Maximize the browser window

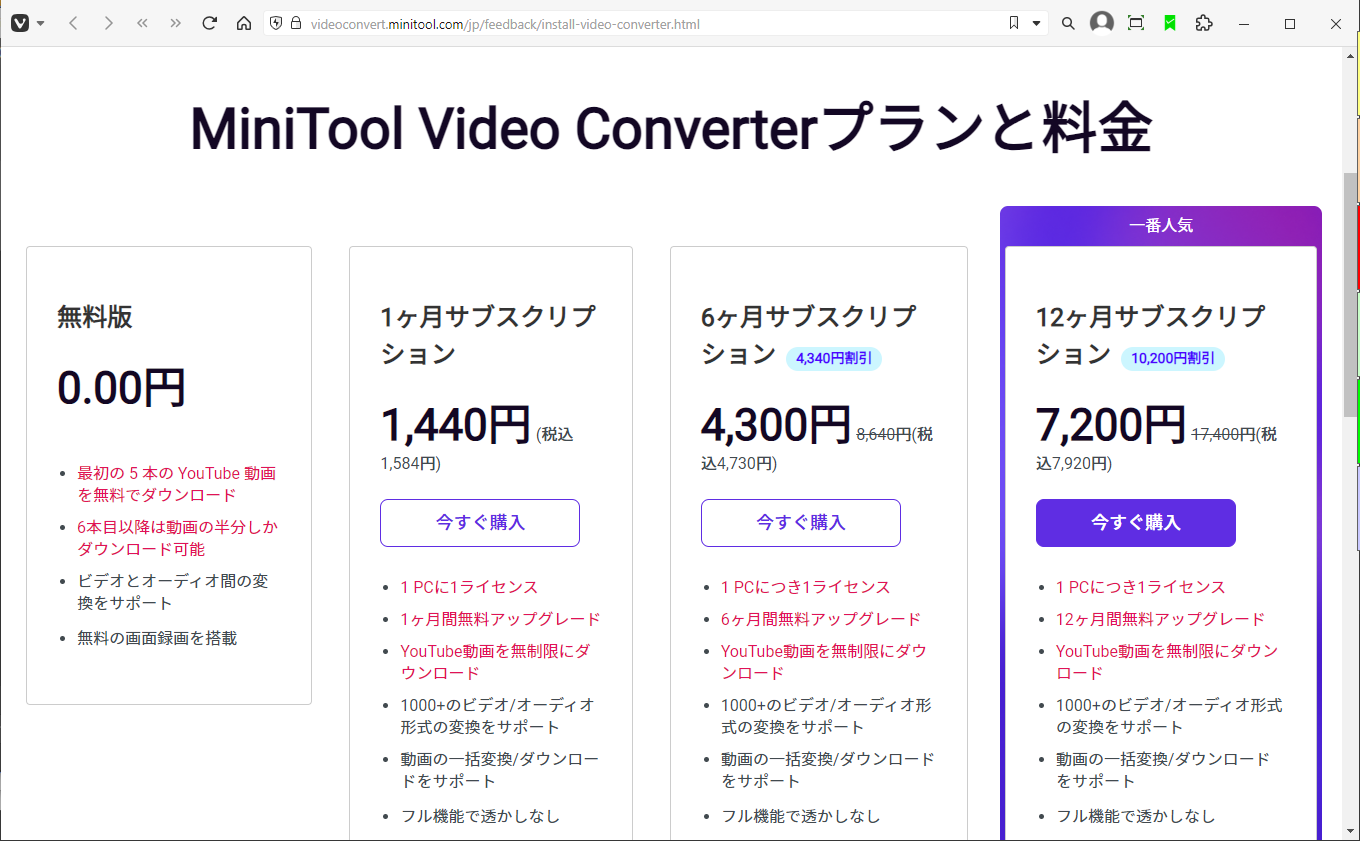pos(1290,23)
